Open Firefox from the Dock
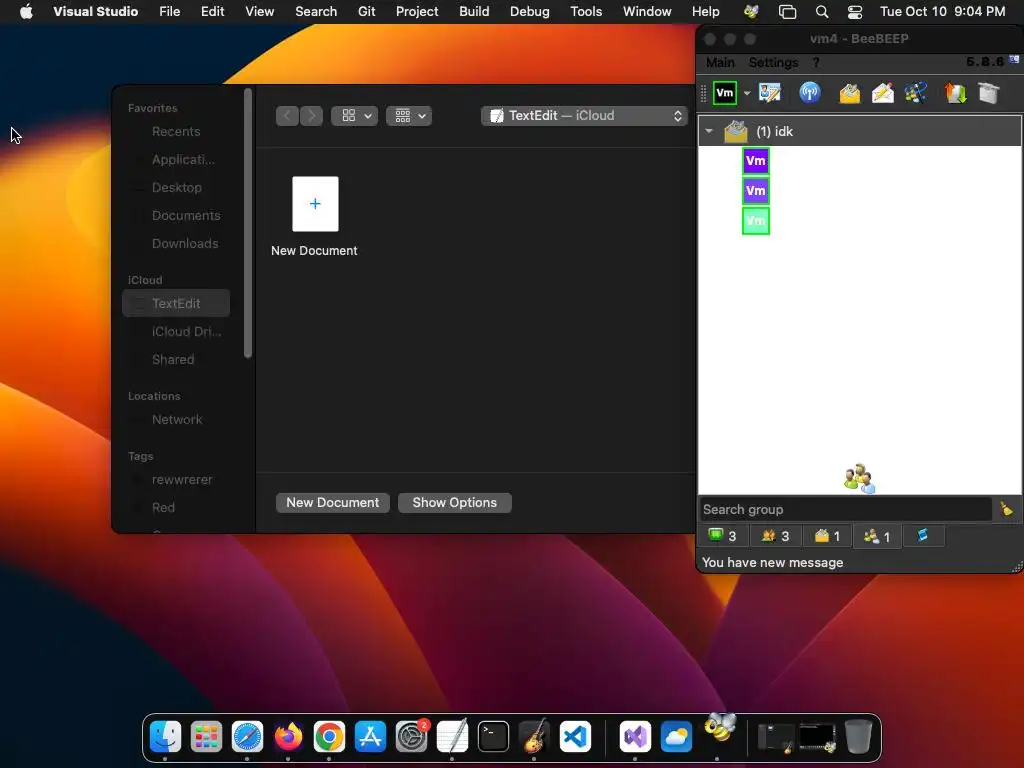The height and width of the screenshot is (768, 1024). tap(288, 737)
